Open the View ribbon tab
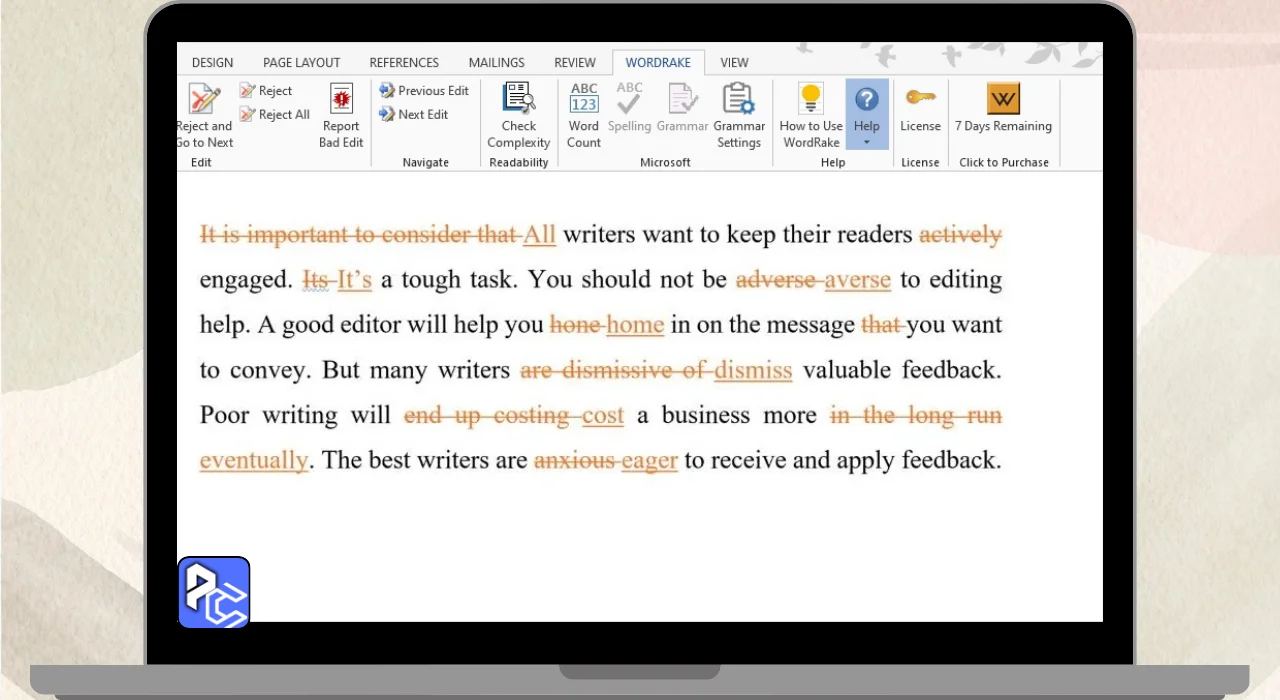Image resolution: width=1280 pixels, height=700 pixels. pyautogui.click(x=734, y=63)
